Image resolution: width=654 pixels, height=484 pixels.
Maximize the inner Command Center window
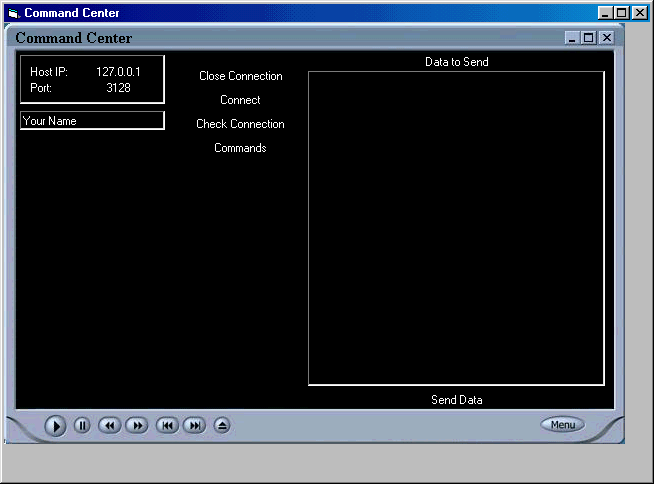click(x=589, y=38)
